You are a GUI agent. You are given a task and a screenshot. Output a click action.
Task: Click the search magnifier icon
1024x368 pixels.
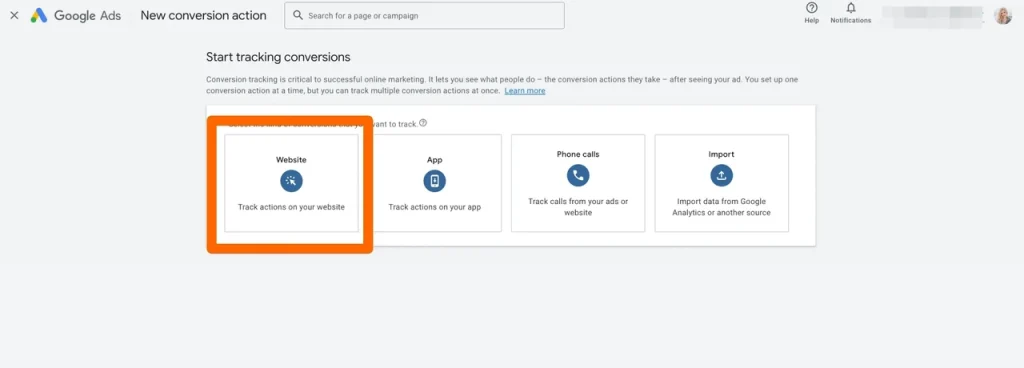pos(298,15)
